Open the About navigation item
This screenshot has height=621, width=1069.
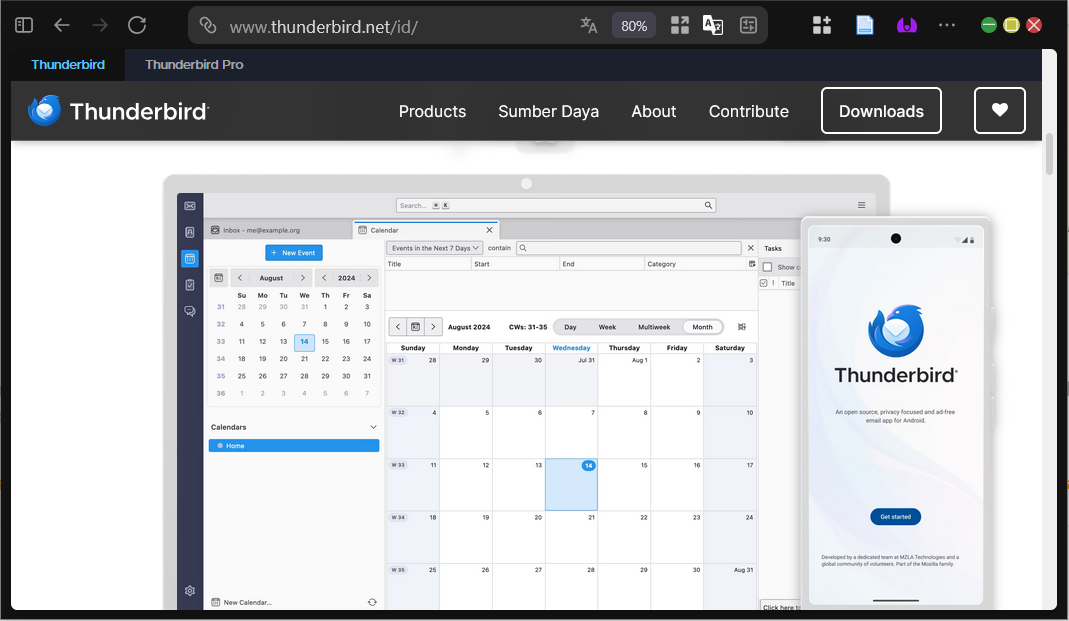tap(653, 111)
